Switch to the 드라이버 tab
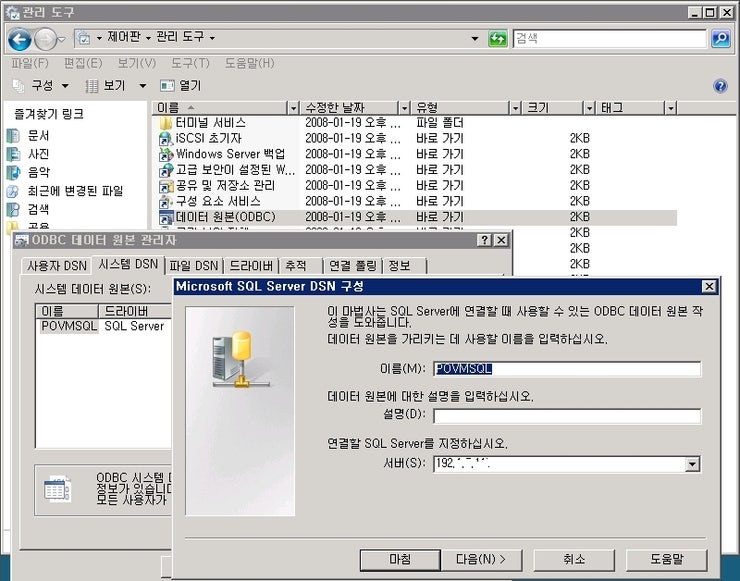This screenshot has height=581, width=740. click(x=251, y=266)
